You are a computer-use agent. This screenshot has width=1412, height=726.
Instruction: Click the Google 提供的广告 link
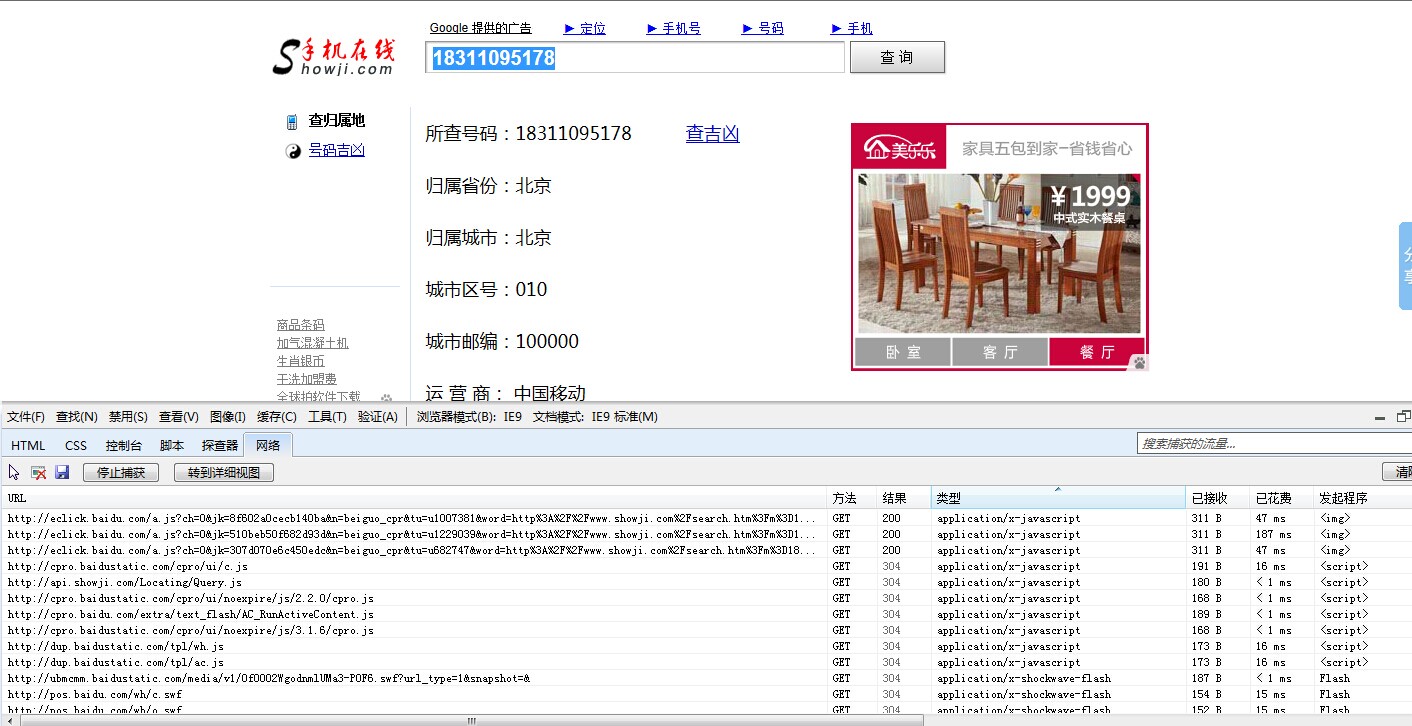click(481, 28)
